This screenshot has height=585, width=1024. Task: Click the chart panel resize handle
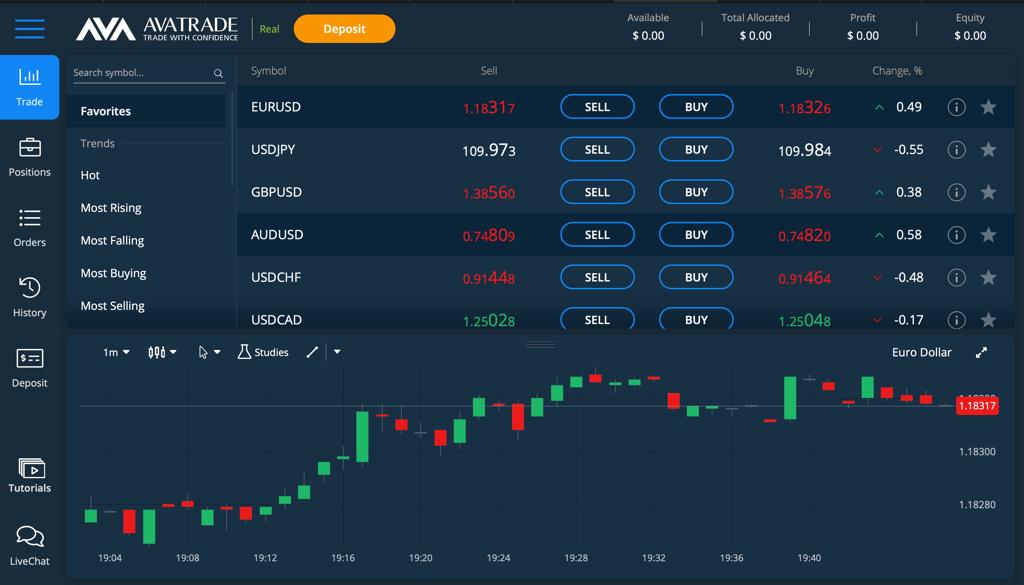[x=540, y=344]
